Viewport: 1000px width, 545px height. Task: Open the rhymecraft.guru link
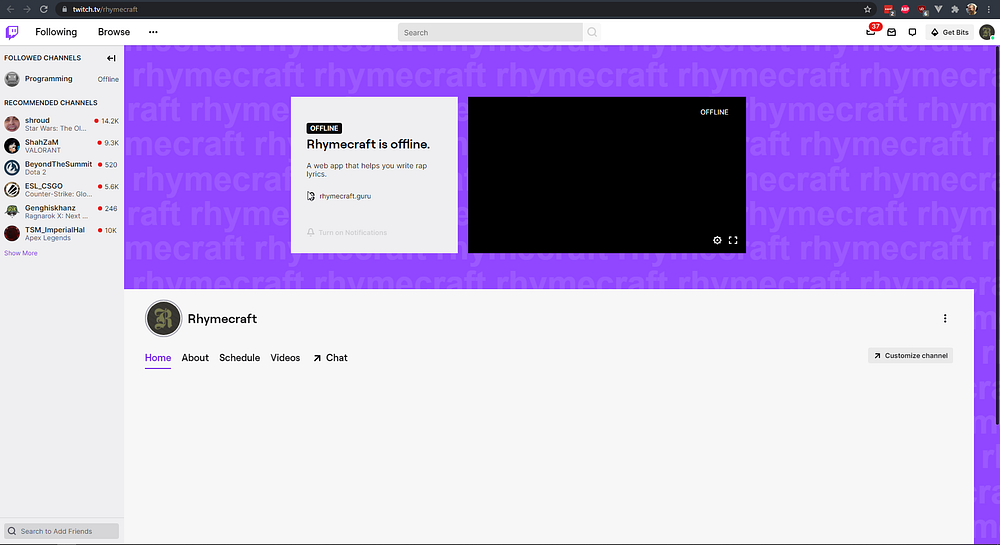click(345, 196)
